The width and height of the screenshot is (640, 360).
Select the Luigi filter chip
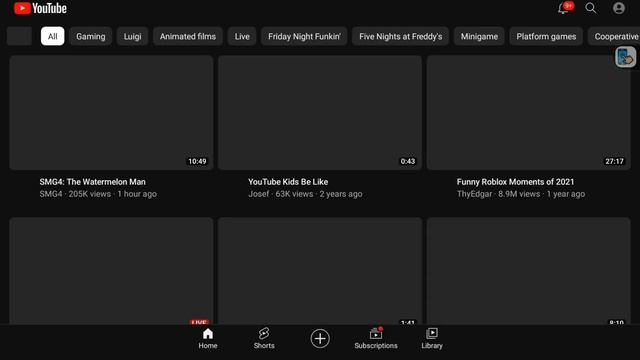click(x=132, y=36)
